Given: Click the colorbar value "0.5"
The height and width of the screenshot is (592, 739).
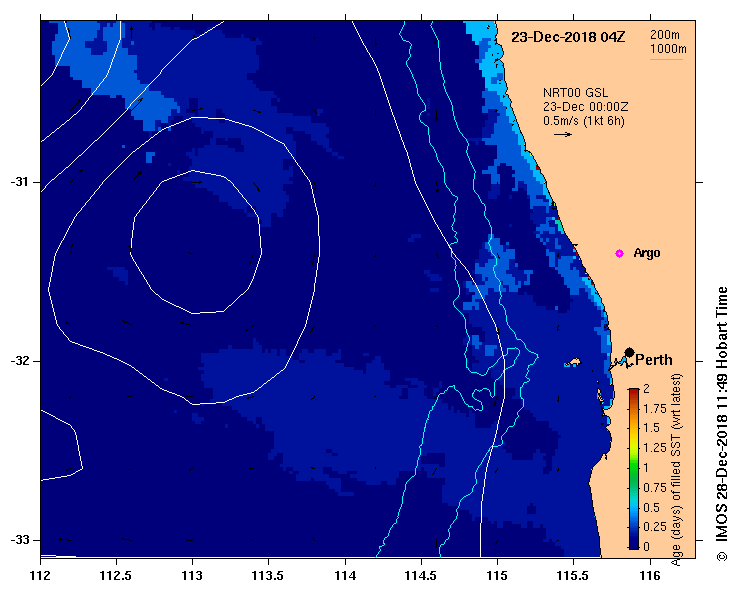Looking at the screenshot, I should 651,508.
